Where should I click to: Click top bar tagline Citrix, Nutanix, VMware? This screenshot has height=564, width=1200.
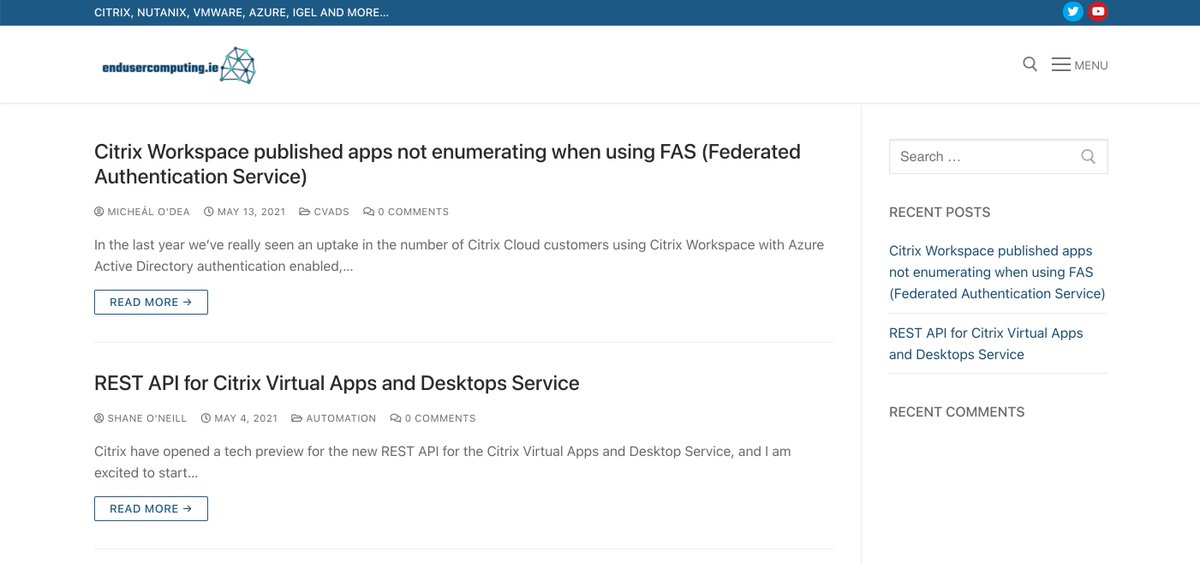point(241,13)
